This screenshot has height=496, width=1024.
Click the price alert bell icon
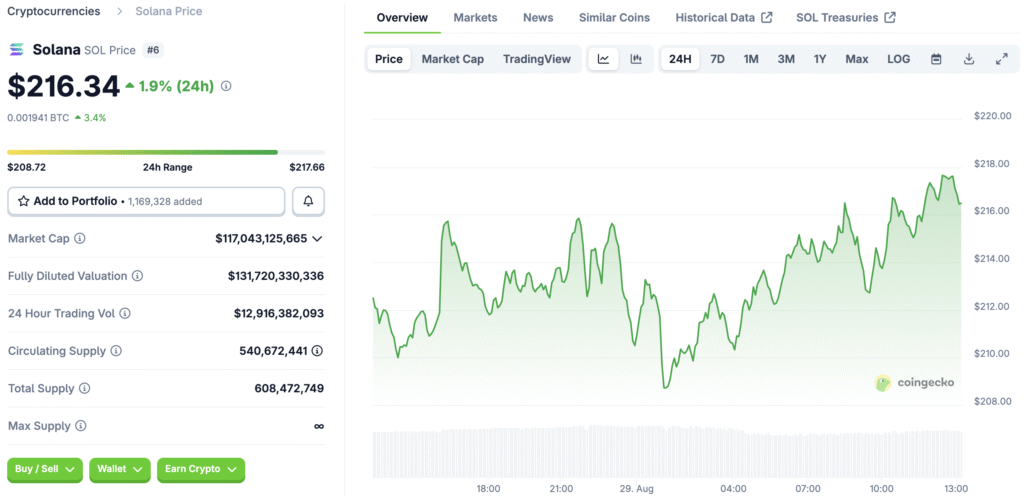click(x=308, y=201)
